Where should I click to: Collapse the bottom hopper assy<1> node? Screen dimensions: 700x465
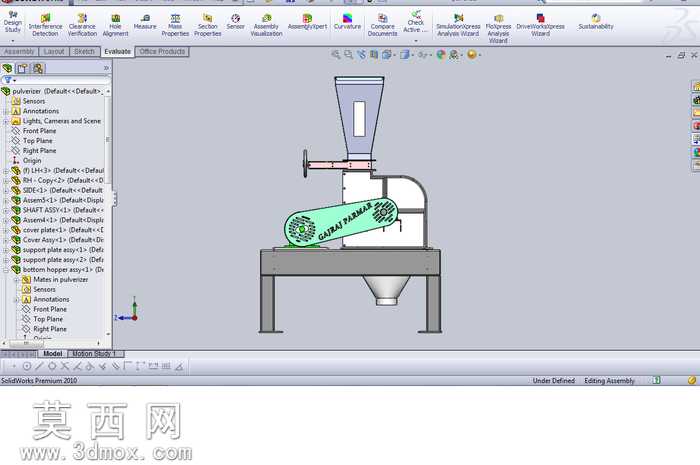point(6,270)
